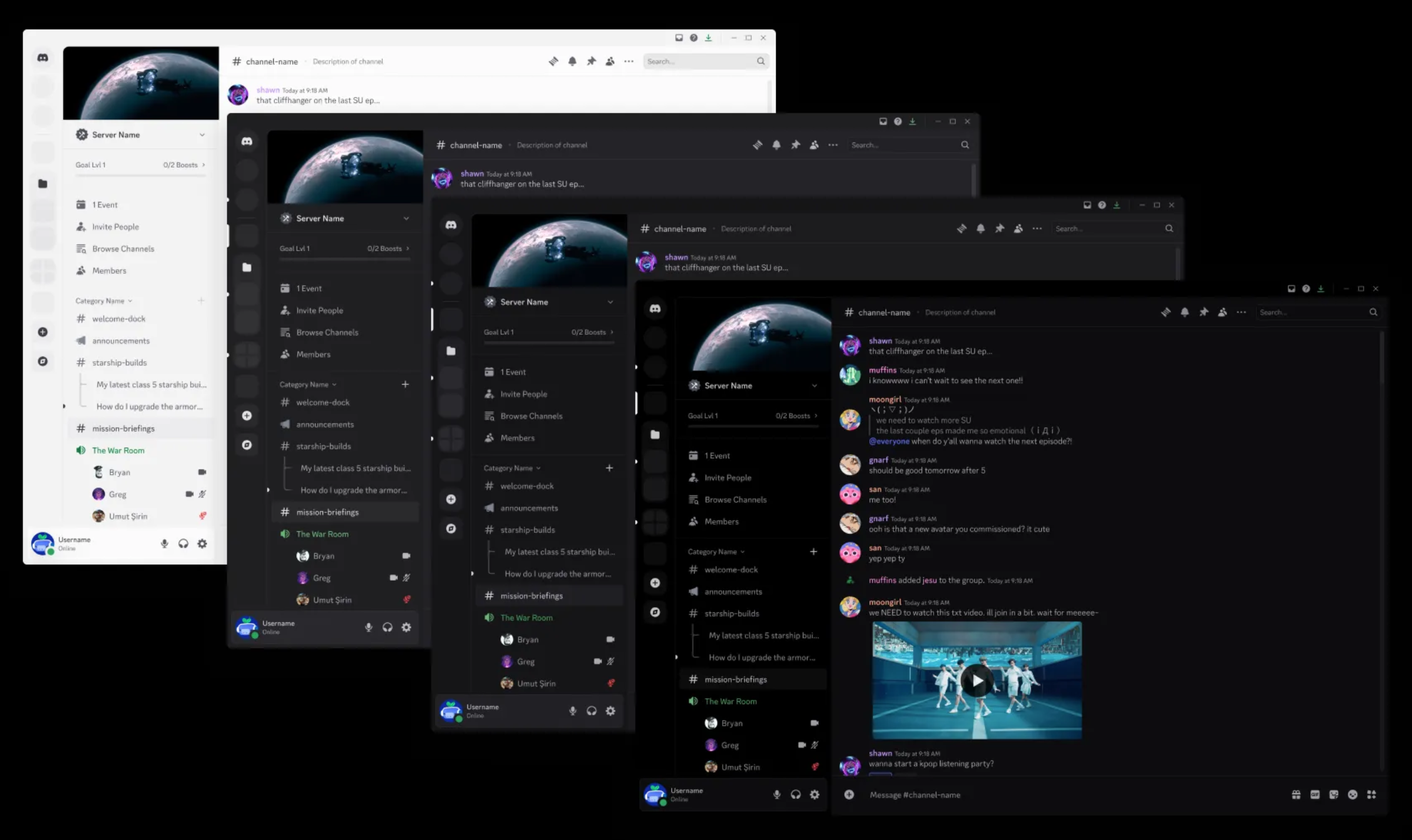1412x840 pixels.
Task: Click the Goal Lvl 1 boost progress bar
Action: click(x=752, y=415)
